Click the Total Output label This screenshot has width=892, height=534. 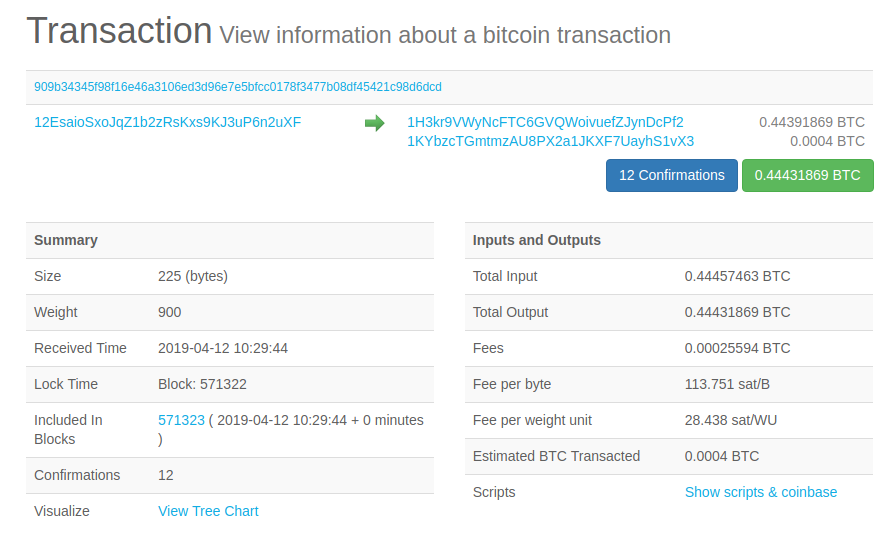coord(510,312)
